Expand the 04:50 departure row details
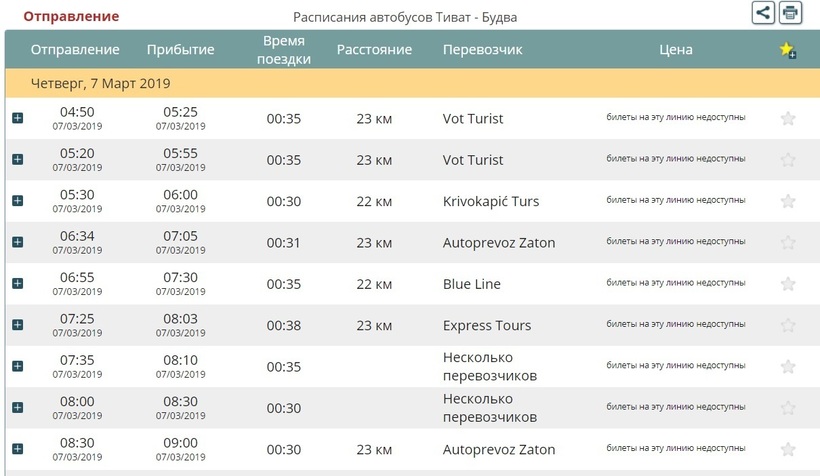 (x=17, y=118)
